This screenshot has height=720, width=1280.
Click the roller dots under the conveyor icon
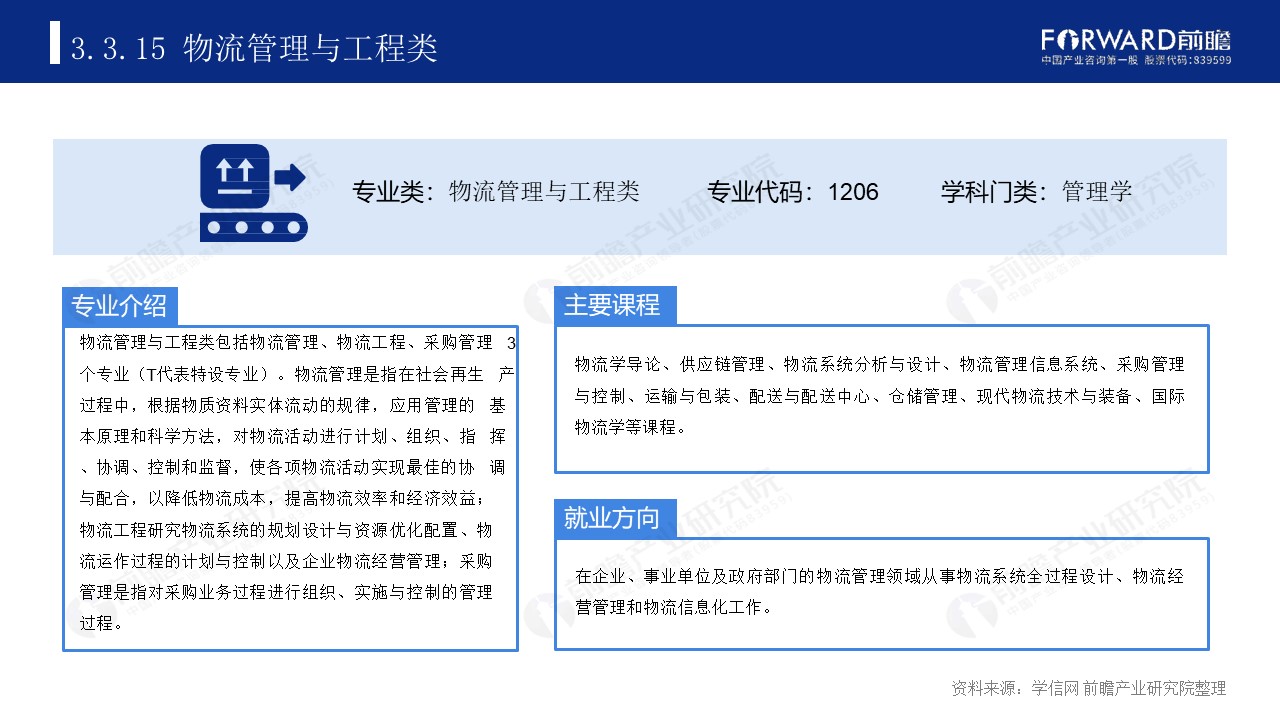(253, 229)
